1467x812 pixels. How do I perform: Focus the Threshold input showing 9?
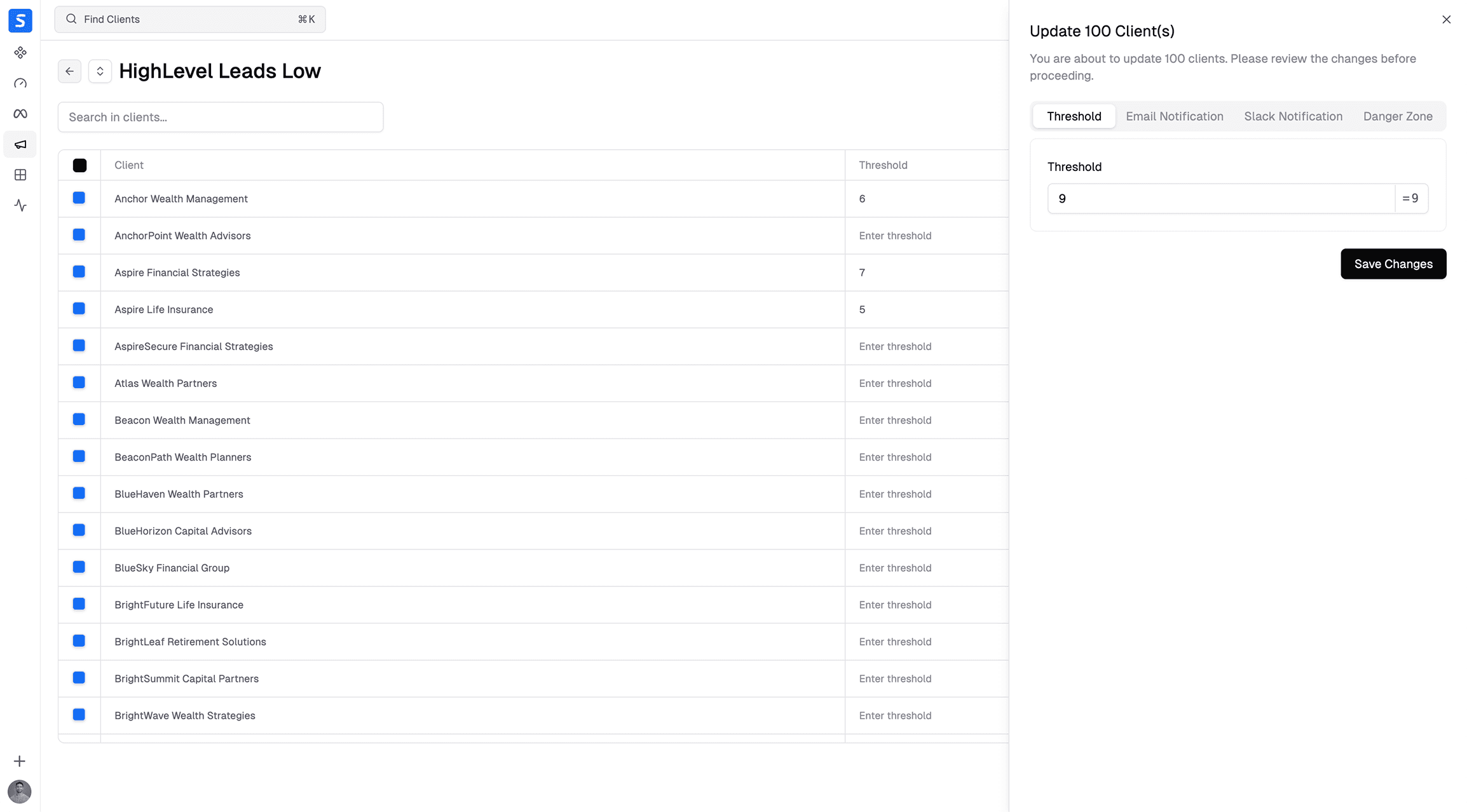pyautogui.click(x=1208, y=198)
